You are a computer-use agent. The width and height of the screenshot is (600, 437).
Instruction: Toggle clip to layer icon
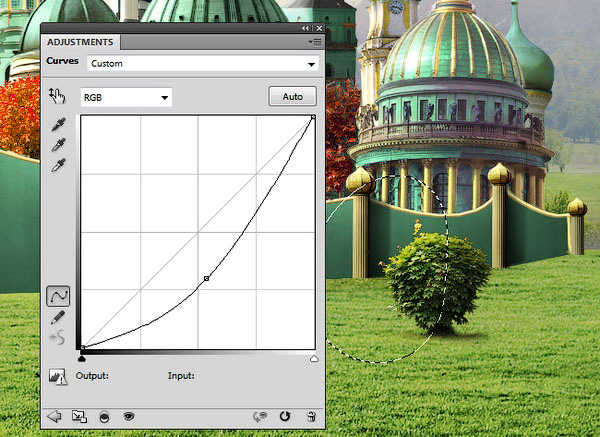(x=104, y=416)
